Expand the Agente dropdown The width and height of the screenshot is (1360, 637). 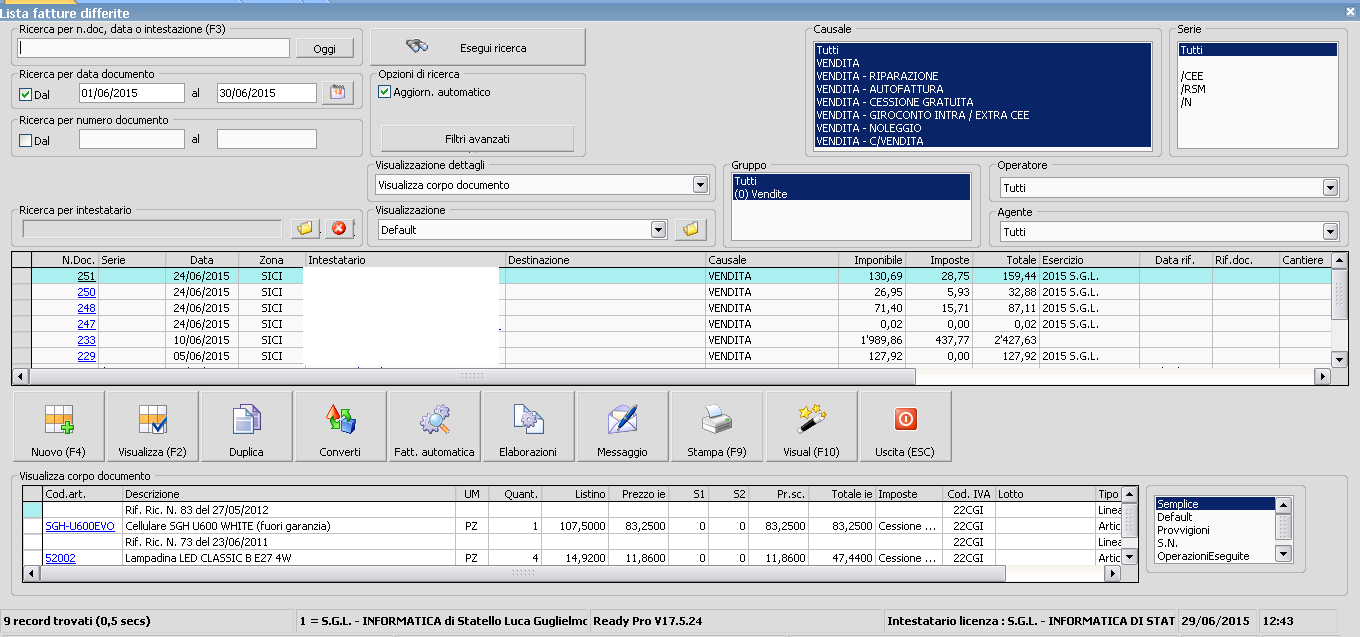tap(1329, 232)
